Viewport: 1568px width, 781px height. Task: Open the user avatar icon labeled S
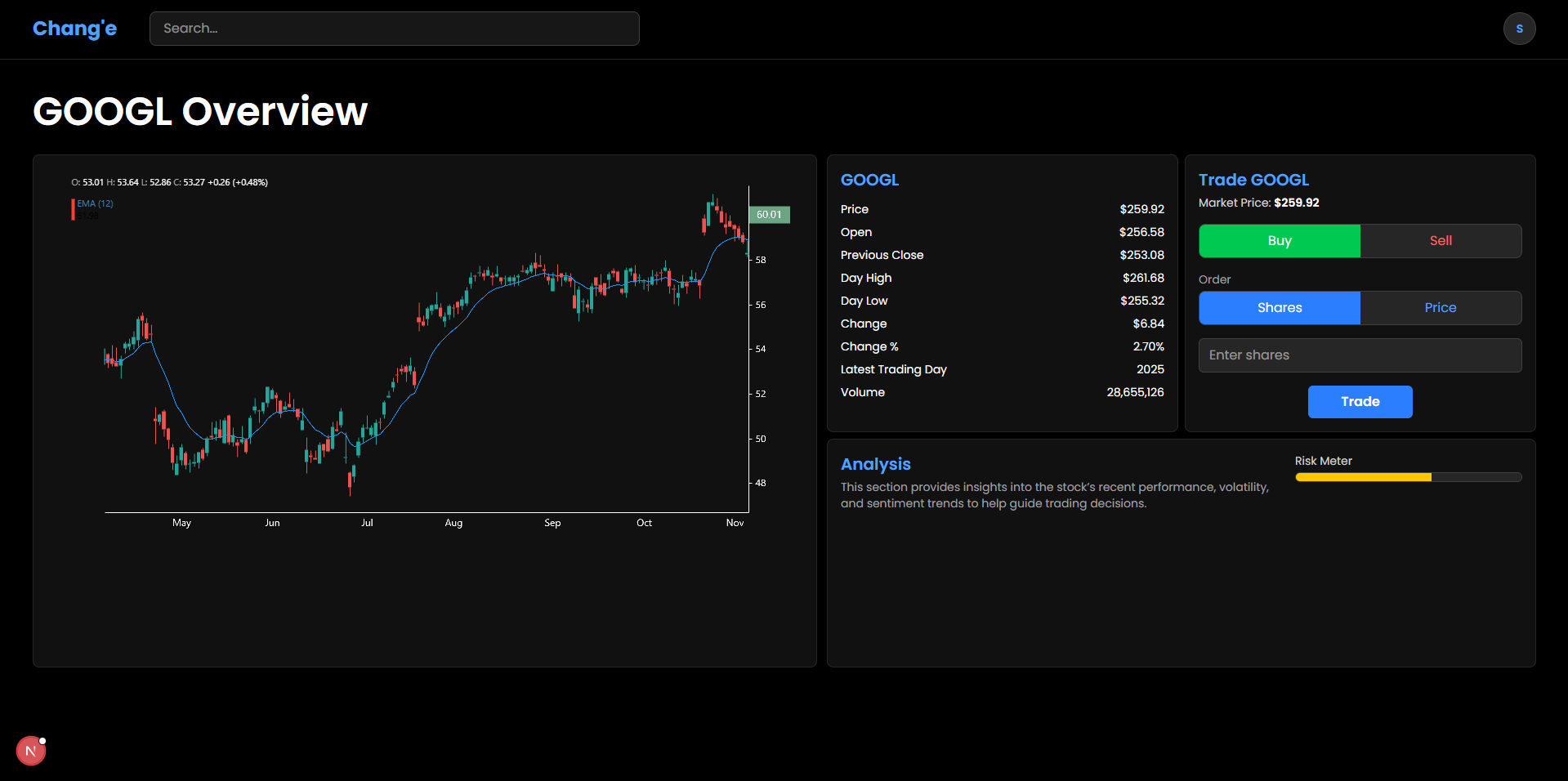[1519, 29]
